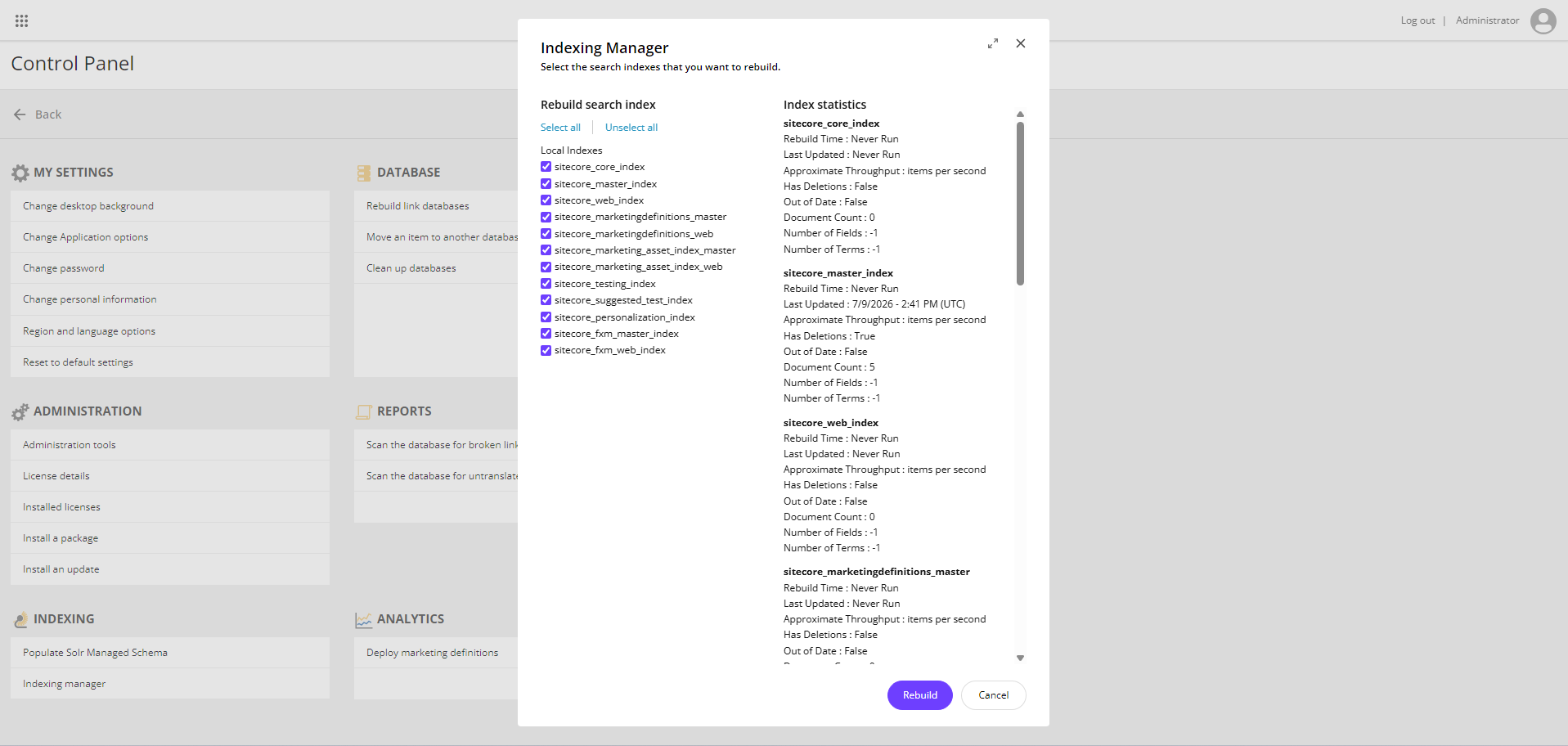This screenshot has height=746, width=1568.
Task: Click the Back arrow icon
Action: tap(20, 115)
